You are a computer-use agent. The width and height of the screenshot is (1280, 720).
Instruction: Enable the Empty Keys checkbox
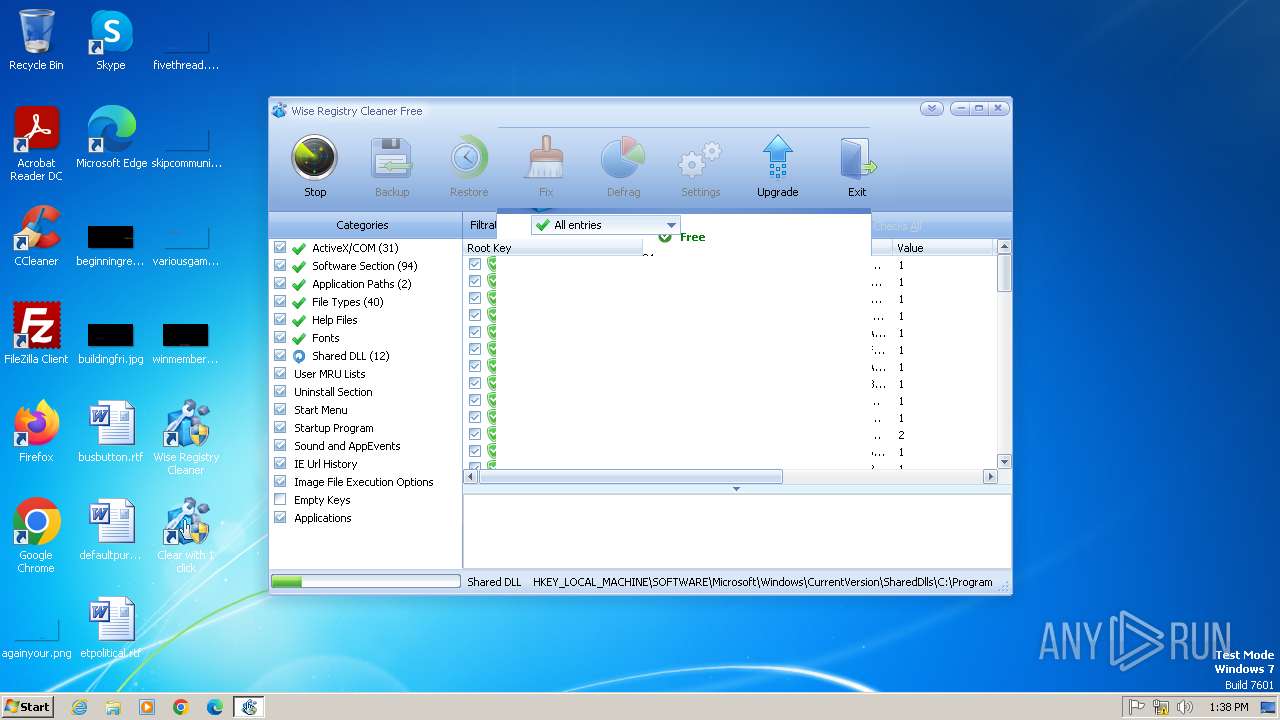[280, 500]
